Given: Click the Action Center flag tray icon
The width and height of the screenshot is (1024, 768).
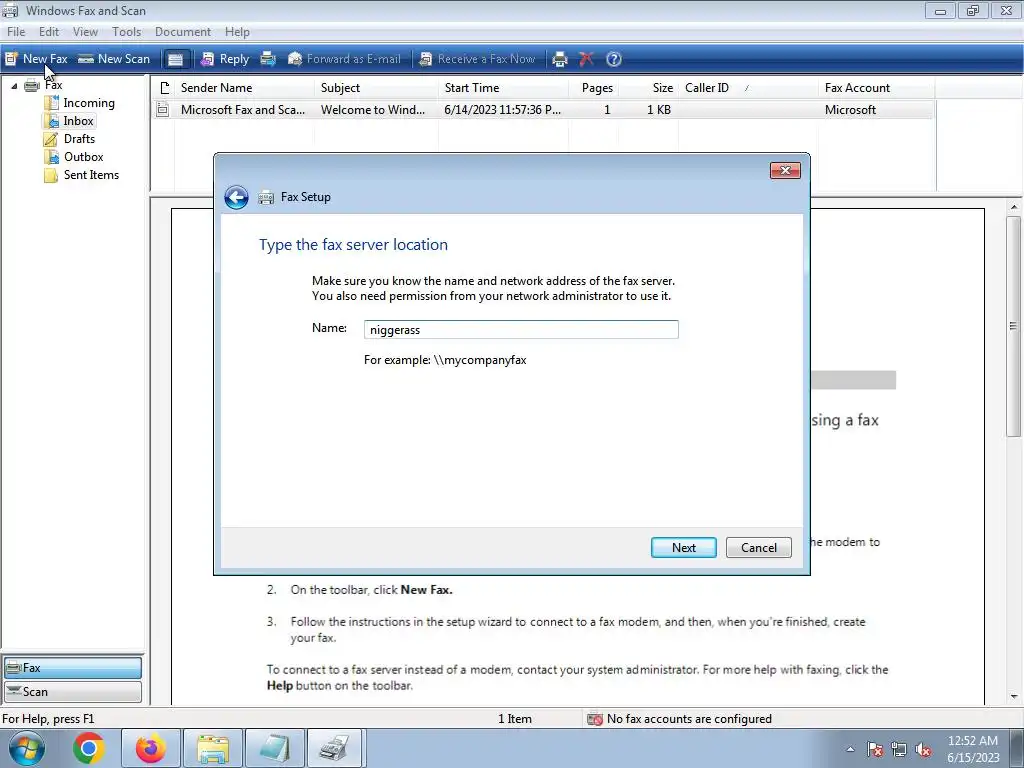Looking at the screenshot, I should (x=875, y=750).
